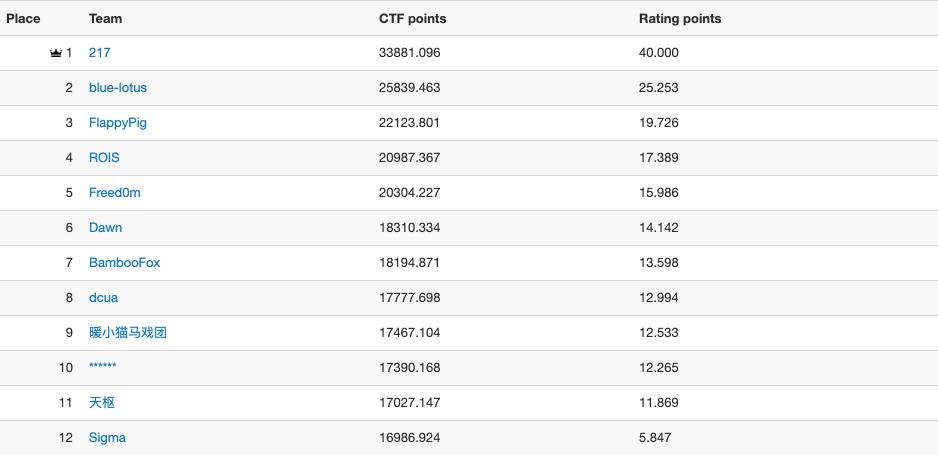Click the crown icon beside first place
Screen dimensions: 938x455
point(56,53)
